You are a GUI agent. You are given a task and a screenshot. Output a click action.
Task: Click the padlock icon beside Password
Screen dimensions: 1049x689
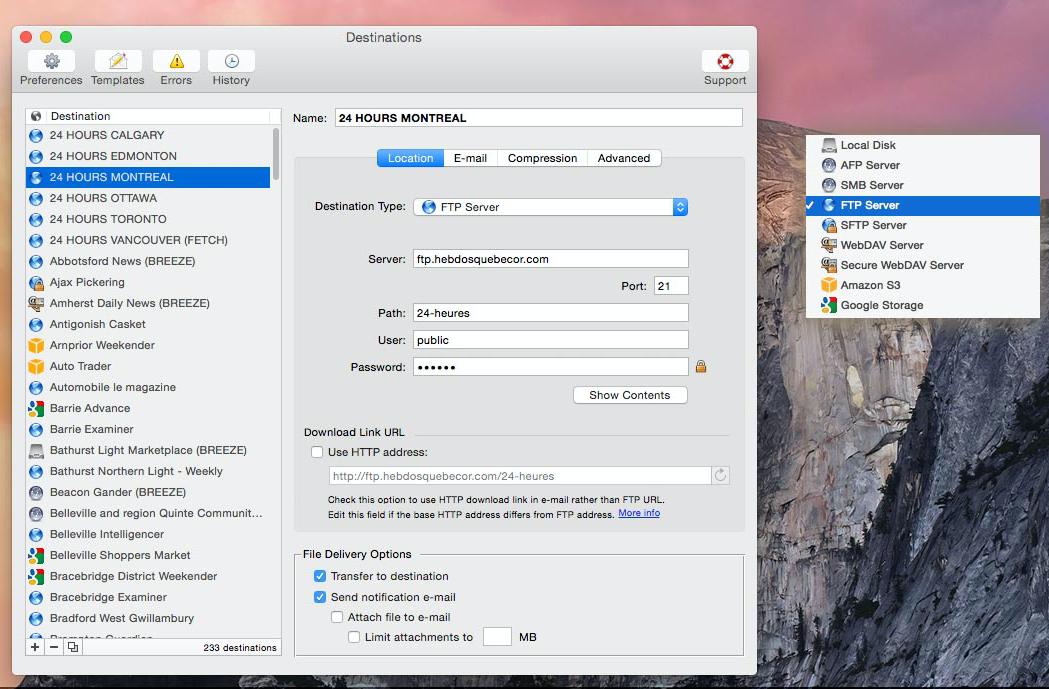pyautogui.click(x=701, y=367)
